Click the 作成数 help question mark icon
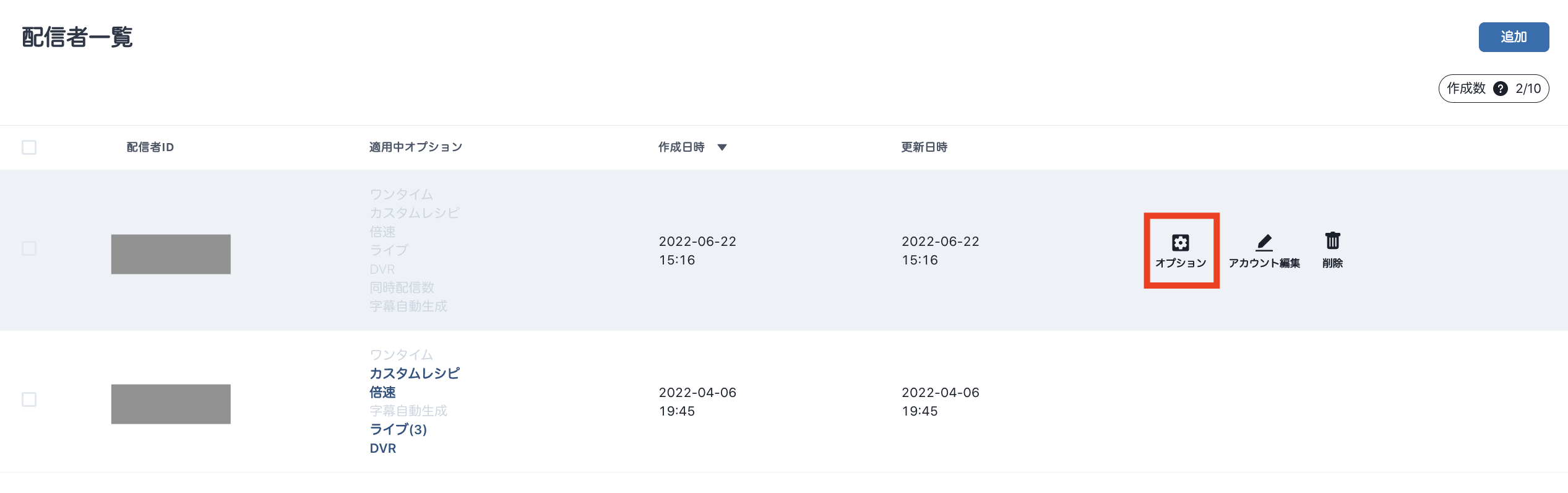 click(x=1500, y=89)
